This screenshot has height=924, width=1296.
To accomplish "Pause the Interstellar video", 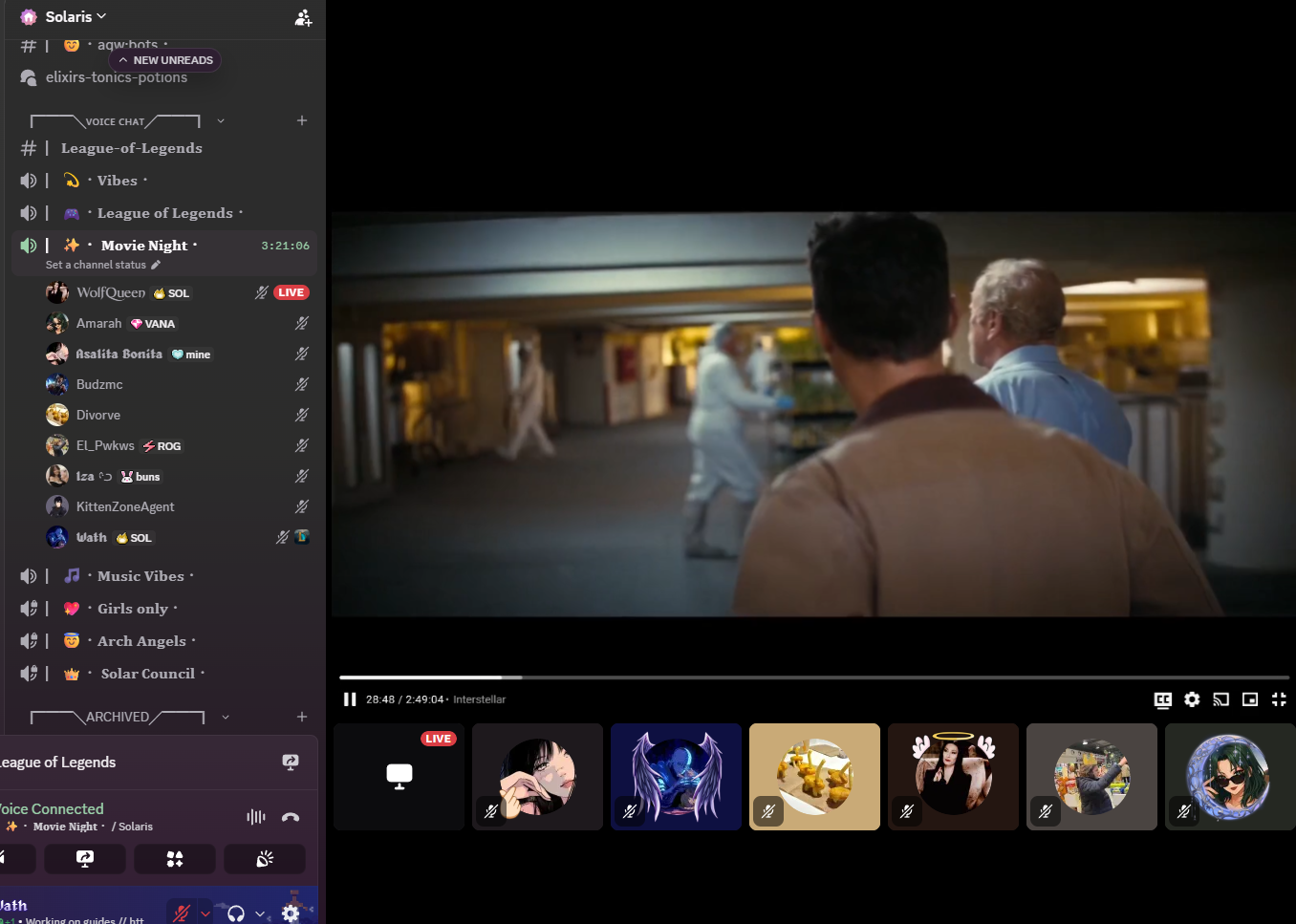I will pyautogui.click(x=350, y=699).
